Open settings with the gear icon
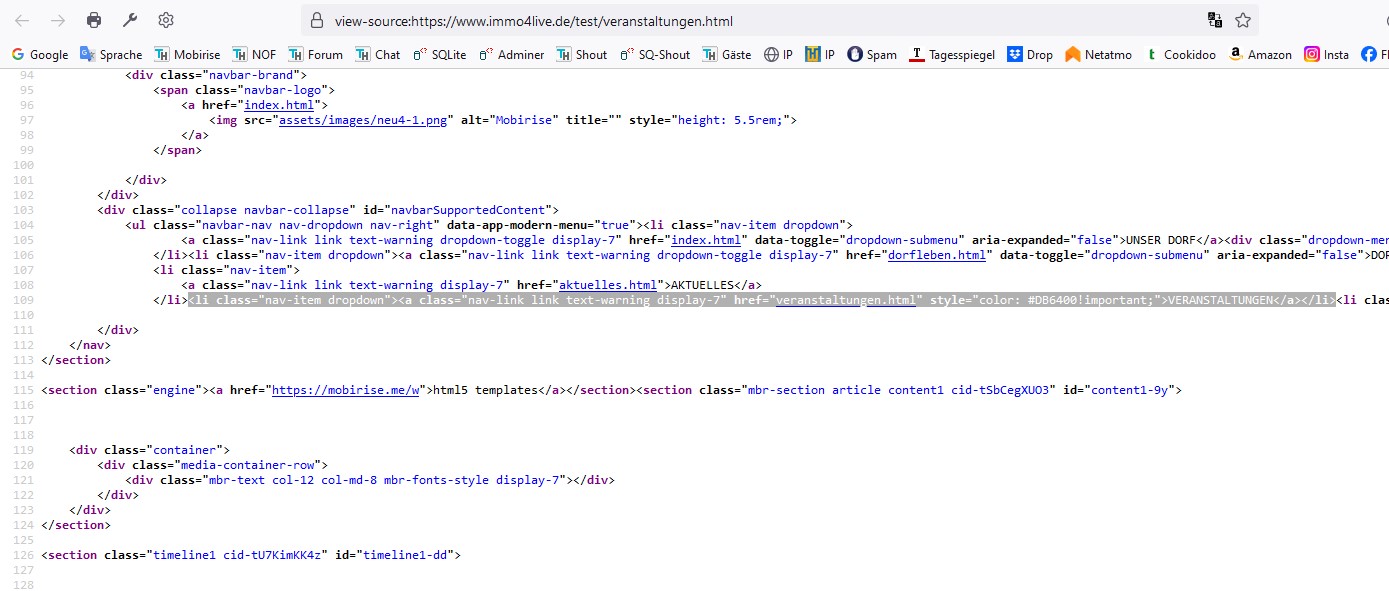This screenshot has width=1389, height=591. click(x=166, y=20)
